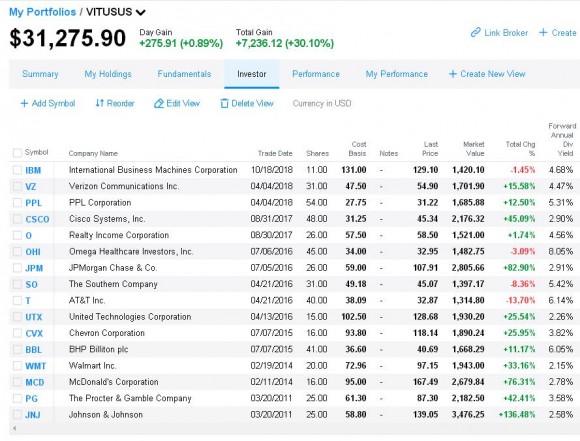Screen dimensions: 580x441
Task: Click the plus icon for Create New View
Action: (453, 74)
